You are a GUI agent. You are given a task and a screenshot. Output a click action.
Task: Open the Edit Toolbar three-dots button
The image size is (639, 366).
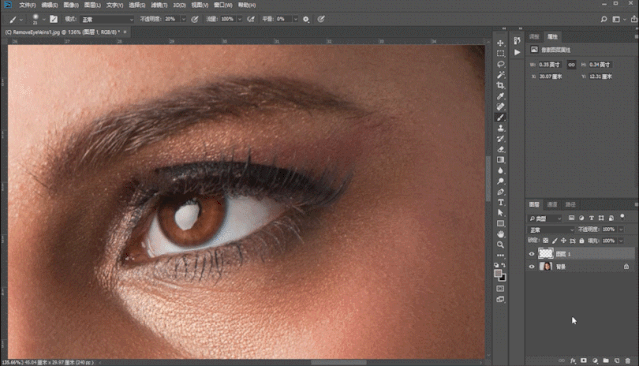[x=500, y=255]
